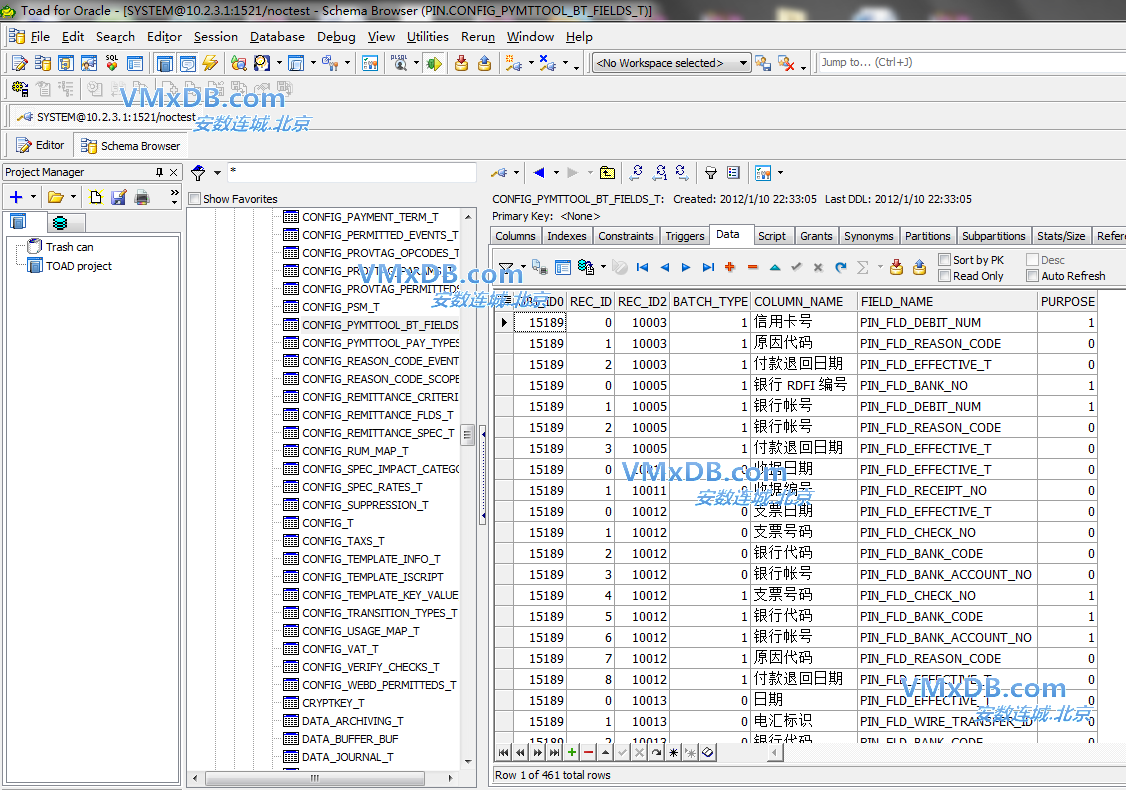
Task: Enable the Auto Refresh checkbox
Action: [x=1033, y=276]
